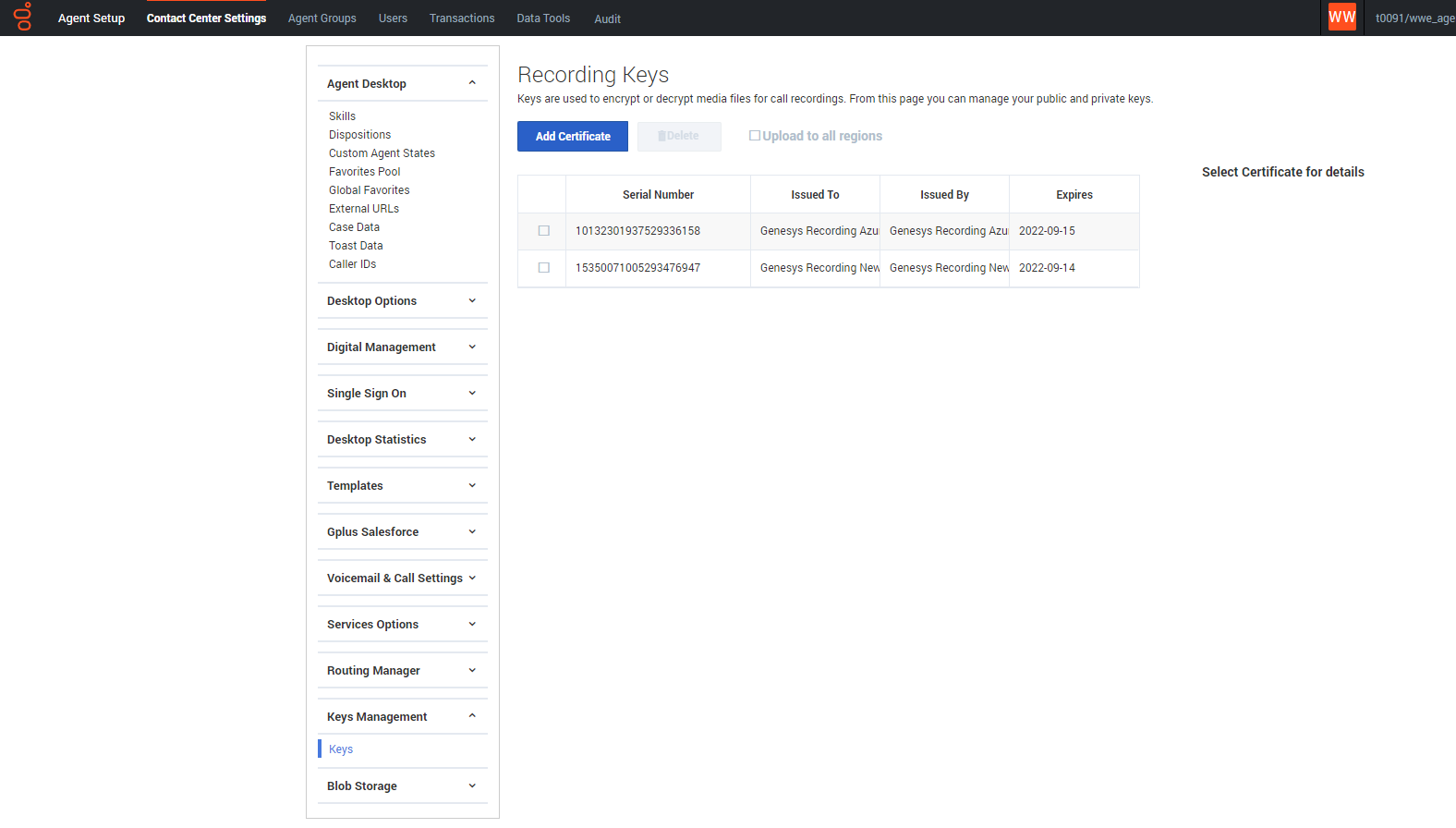Collapse the Keys Management section chevron
This screenshot has height=828, width=1456.
472,716
